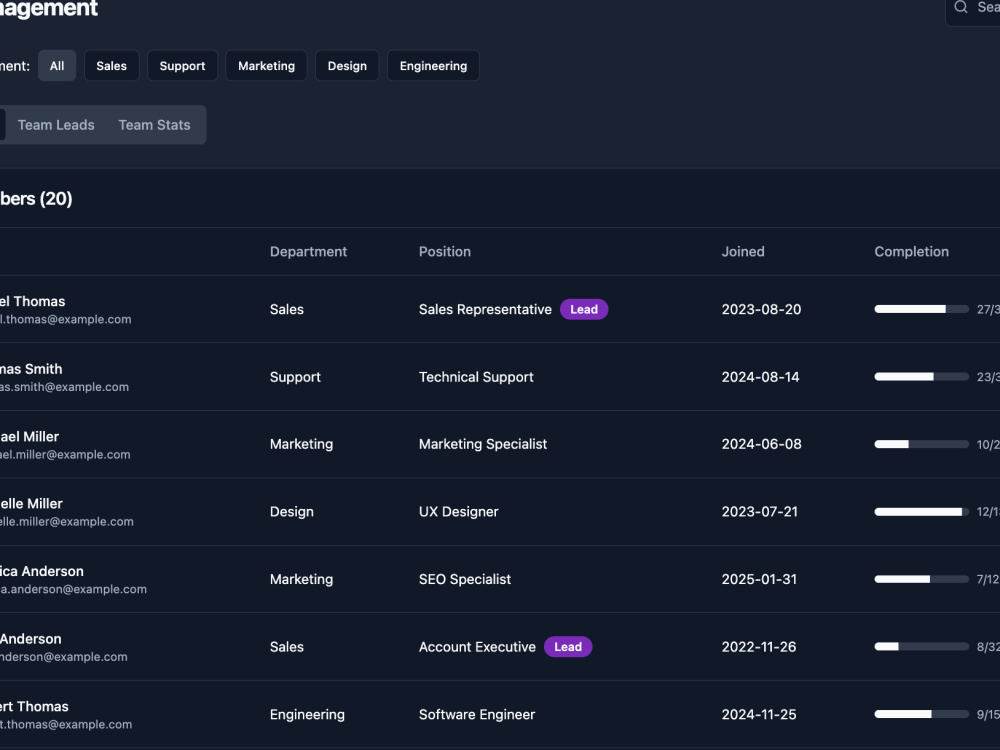The width and height of the screenshot is (1000, 750).
Task: Click joined date 2024-11-25
Action: (x=759, y=714)
